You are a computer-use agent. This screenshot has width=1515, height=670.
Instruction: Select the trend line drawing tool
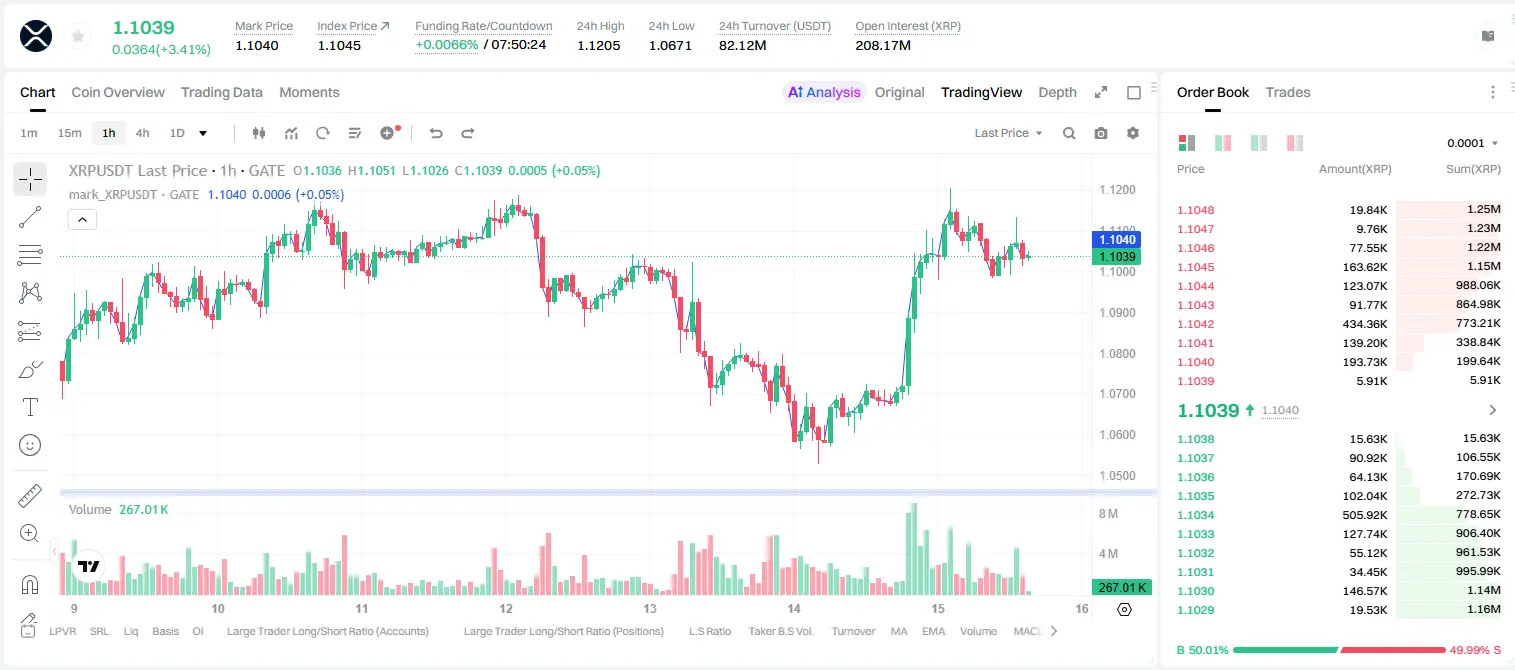point(30,217)
